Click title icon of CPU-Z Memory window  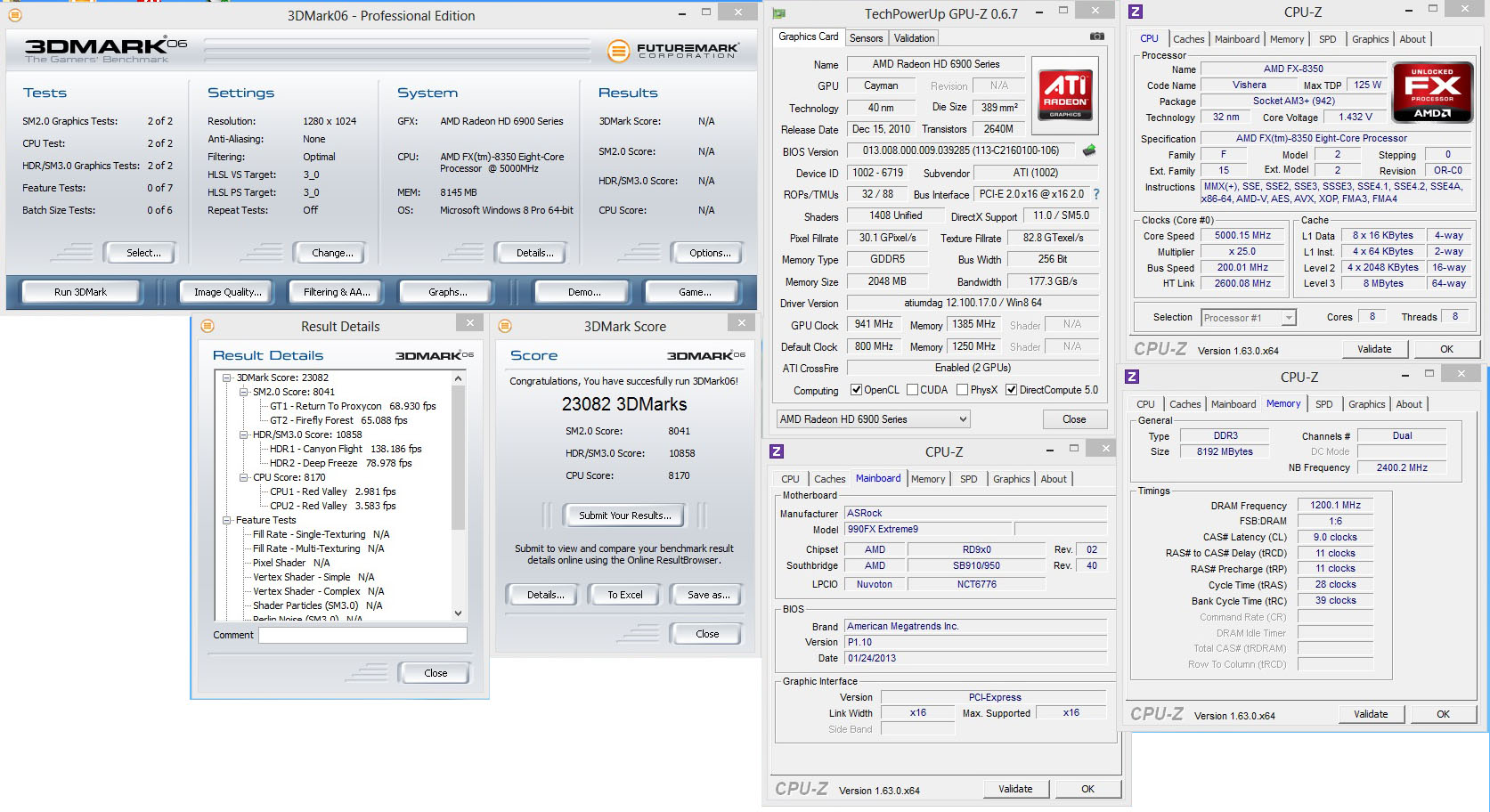coord(1132,377)
